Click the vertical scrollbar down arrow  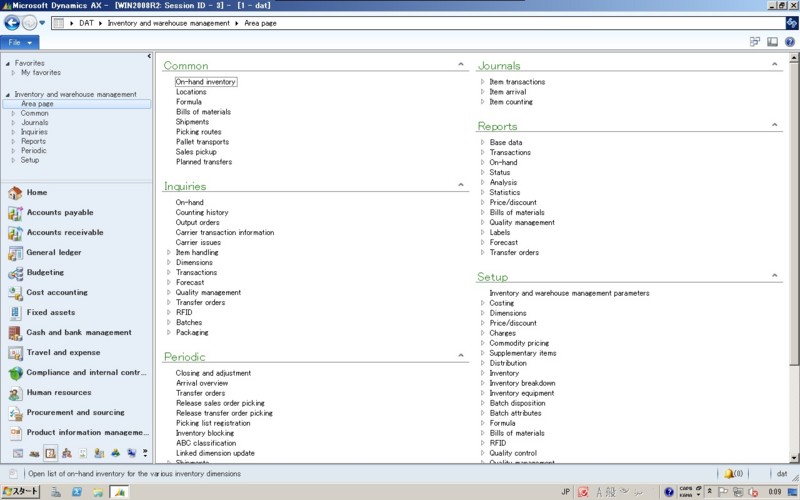pos(793,458)
